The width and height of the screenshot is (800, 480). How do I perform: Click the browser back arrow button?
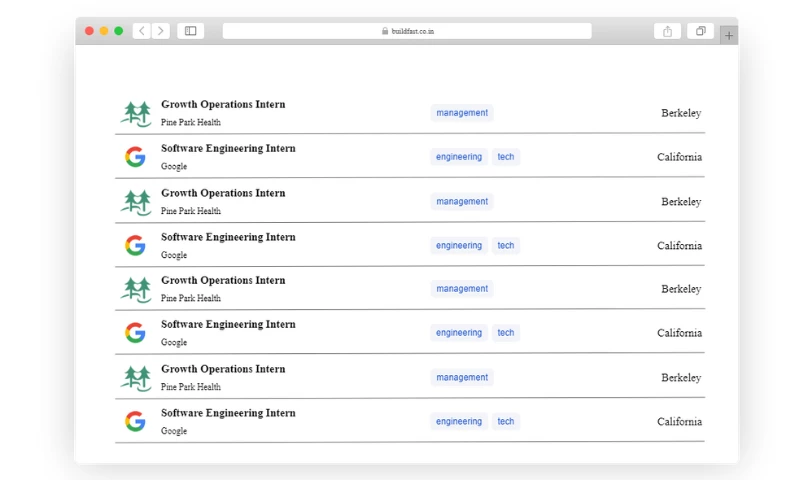[142, 31]
